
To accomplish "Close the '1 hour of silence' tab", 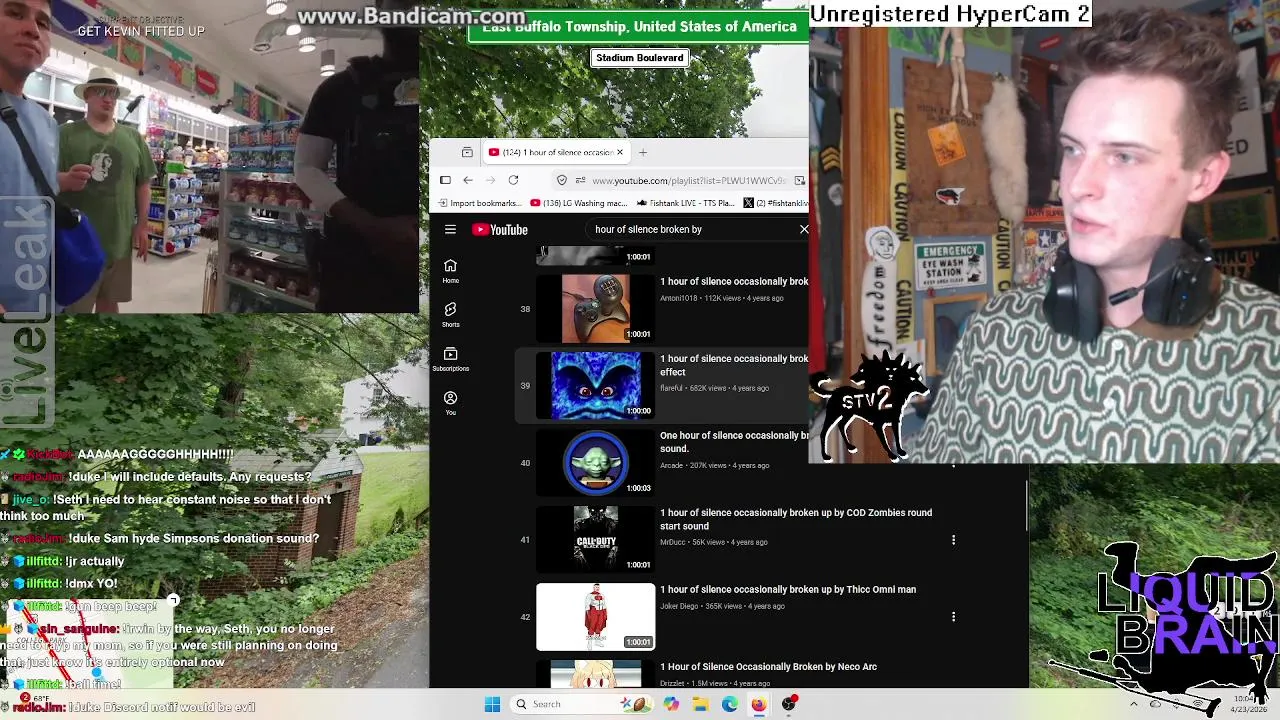I will tap(619, 152).
